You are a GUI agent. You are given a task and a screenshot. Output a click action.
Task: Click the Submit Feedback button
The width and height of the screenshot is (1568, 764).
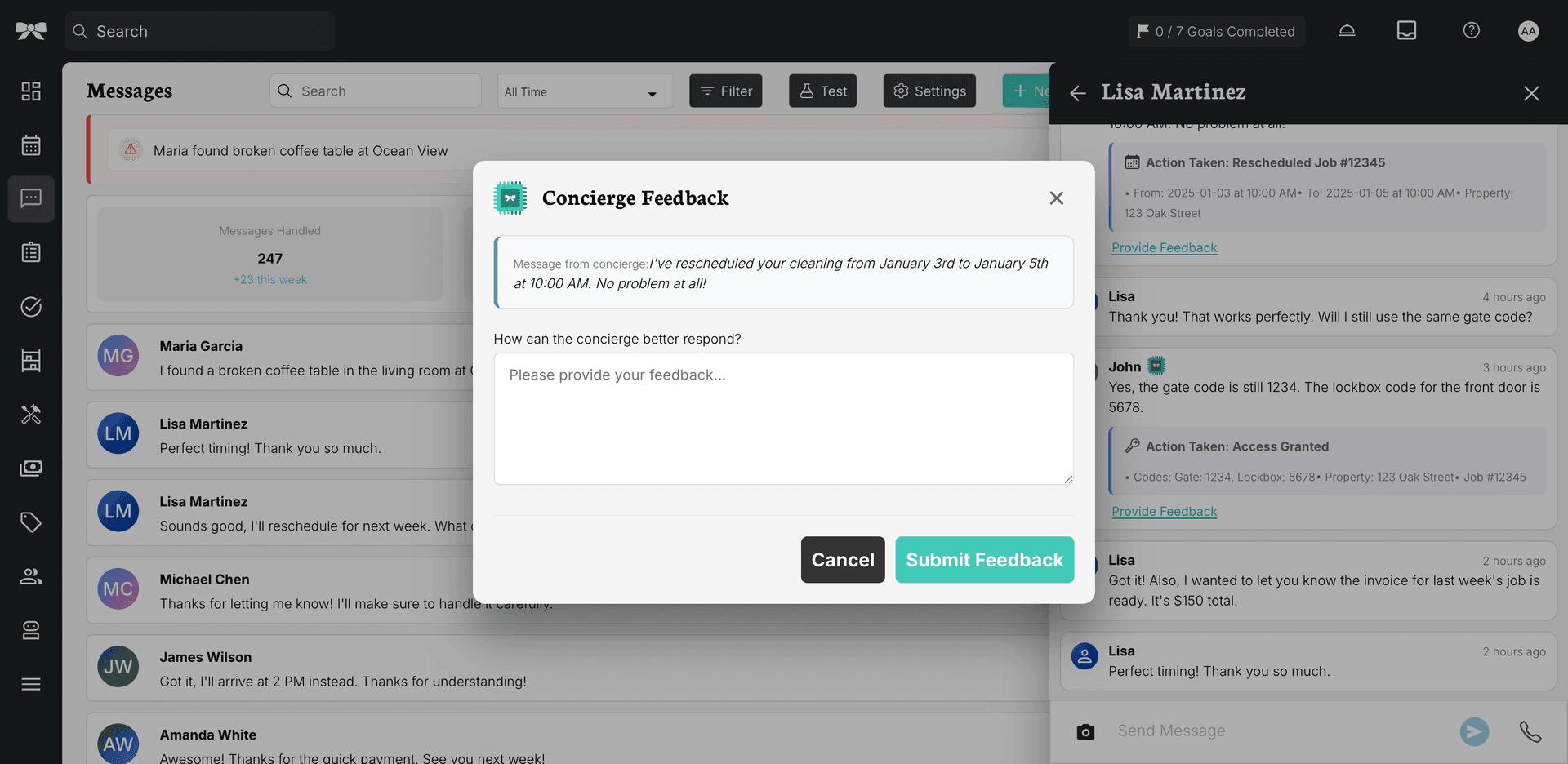click(983, 560)
